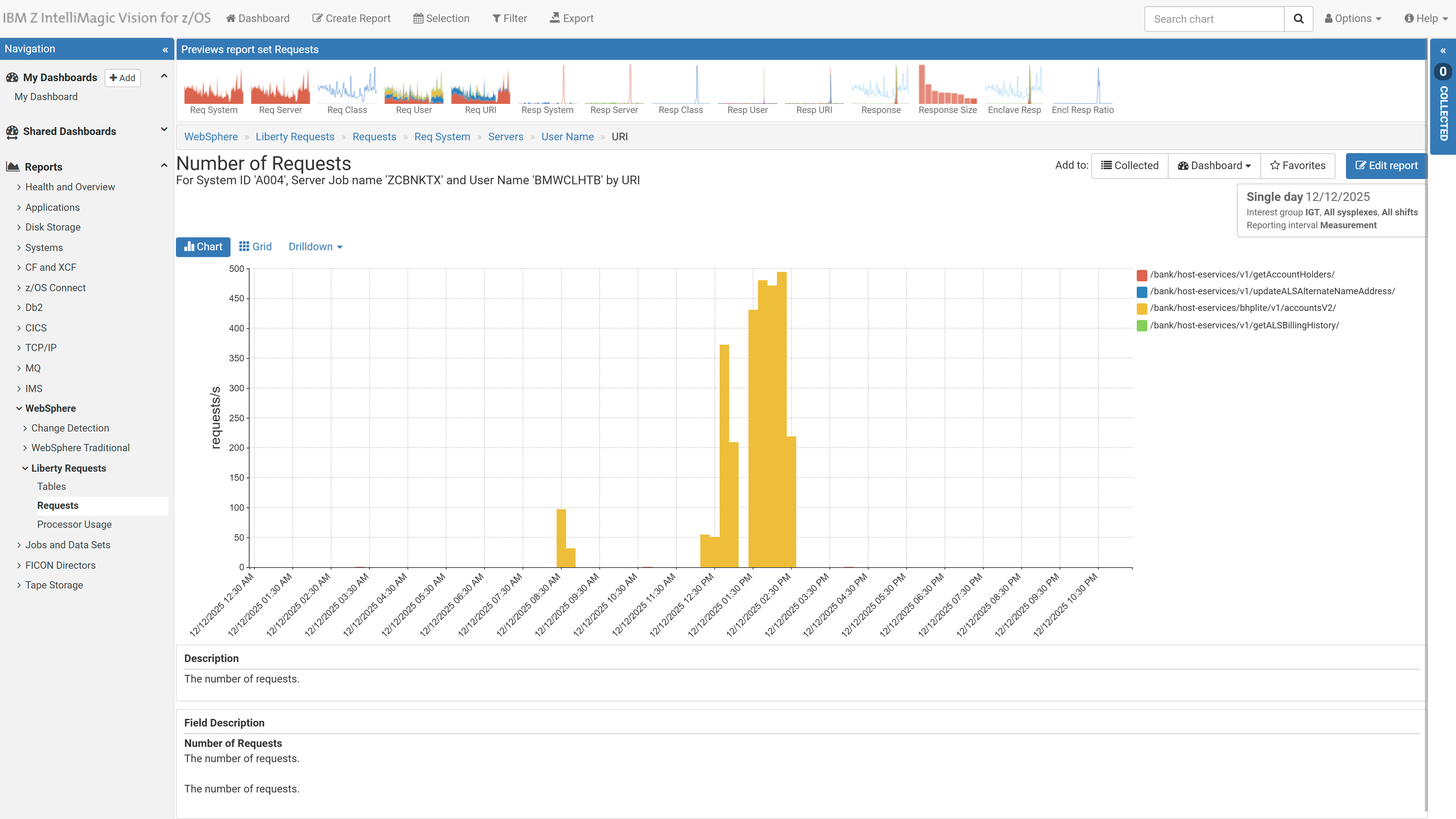Open the Req Server preview thumbnail

click(x=280, y=90)
